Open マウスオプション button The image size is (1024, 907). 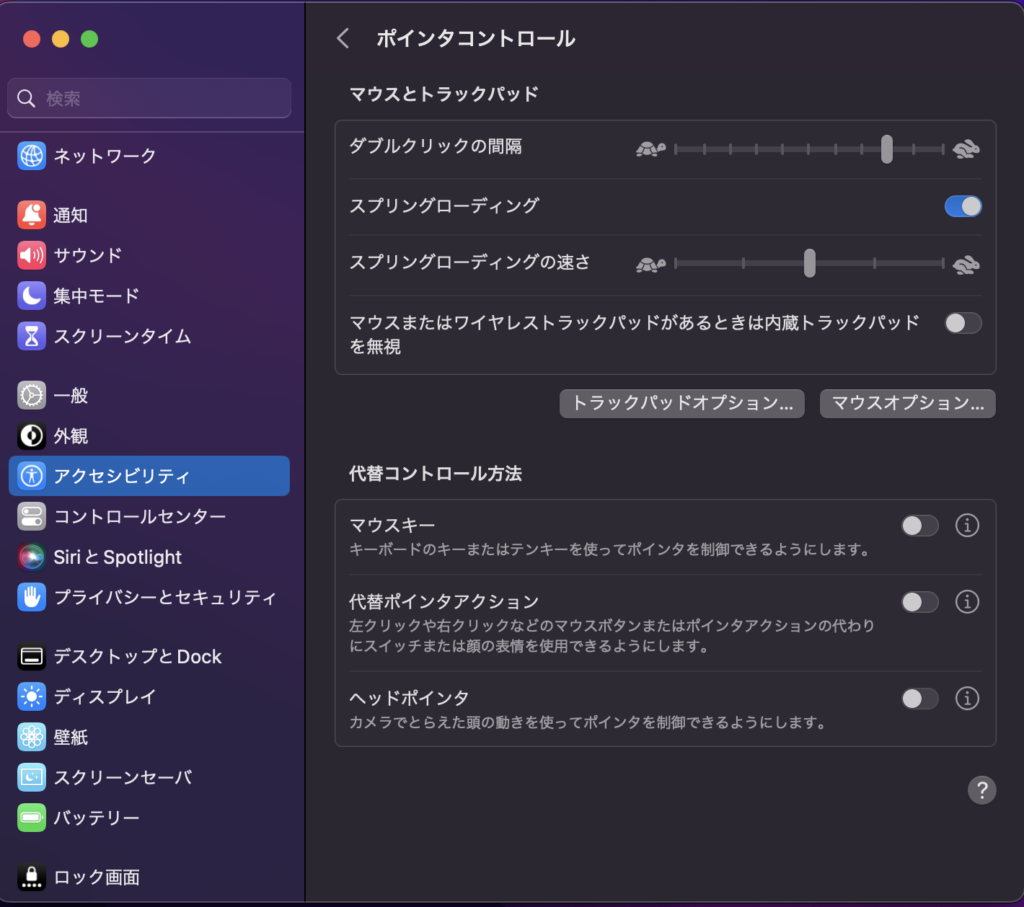pos(907,403)
